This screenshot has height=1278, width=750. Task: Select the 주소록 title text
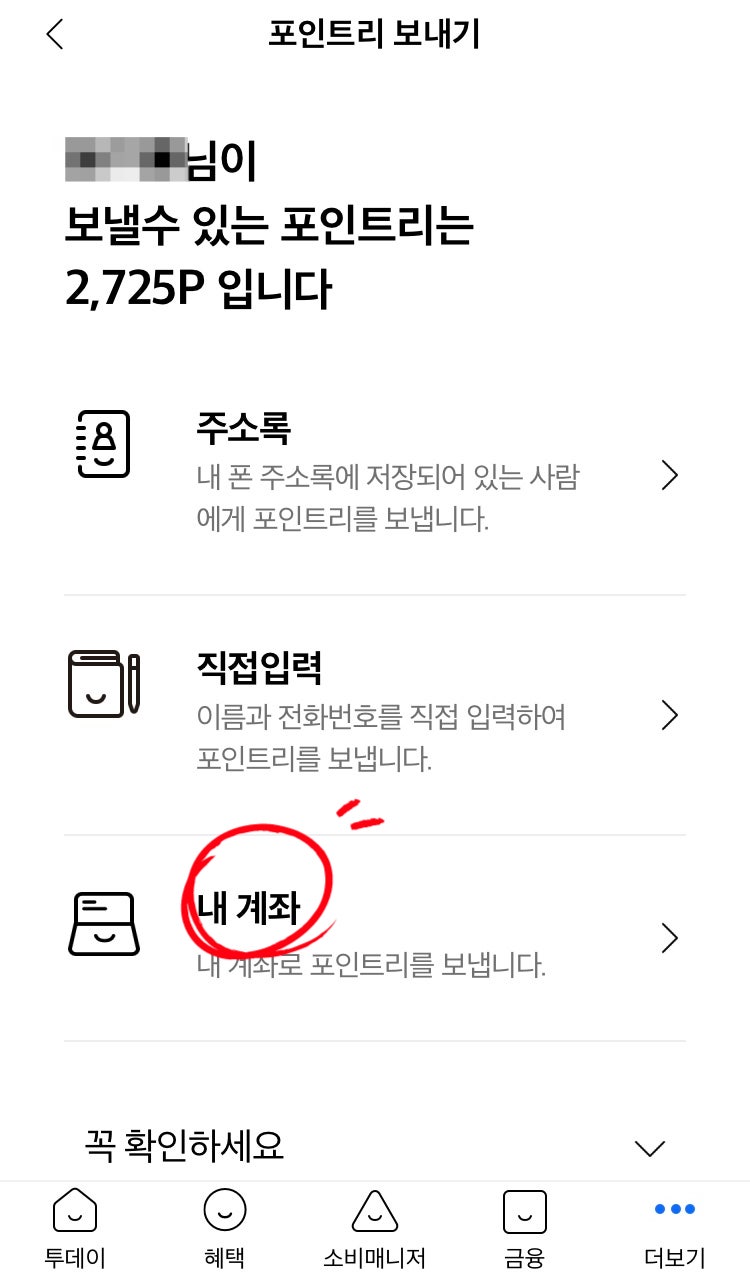[244, 429]
